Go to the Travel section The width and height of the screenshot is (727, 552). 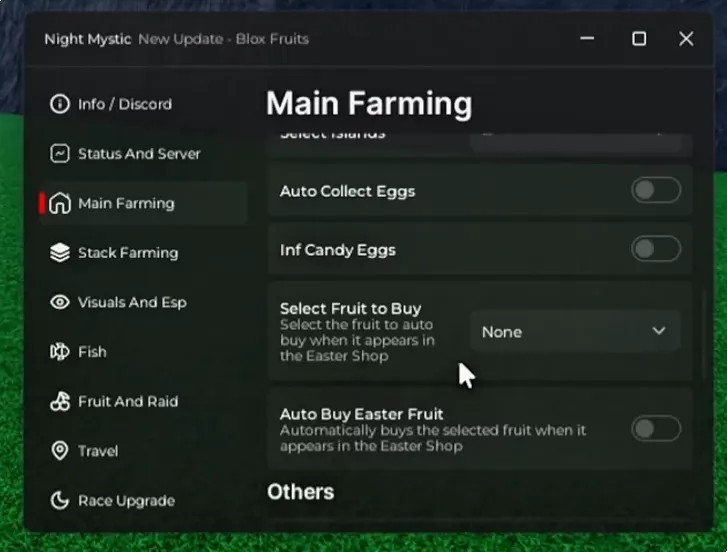(x=97, y=451)
